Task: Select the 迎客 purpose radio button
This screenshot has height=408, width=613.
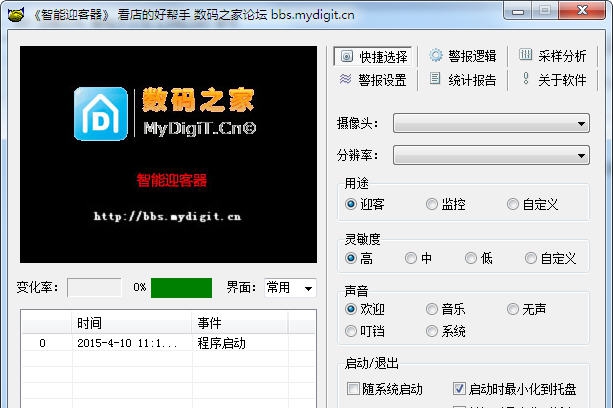Action: (x=365, y=204)
